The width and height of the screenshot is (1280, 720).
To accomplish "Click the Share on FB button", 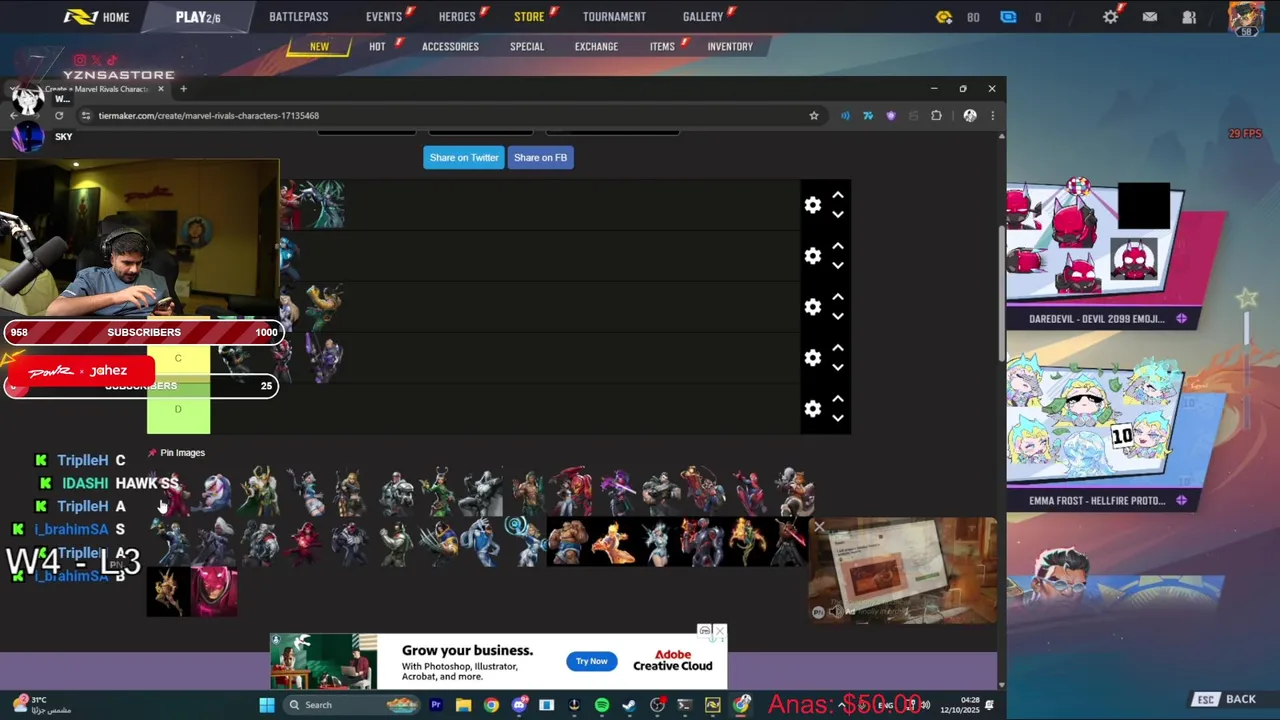I will (540, 157).
